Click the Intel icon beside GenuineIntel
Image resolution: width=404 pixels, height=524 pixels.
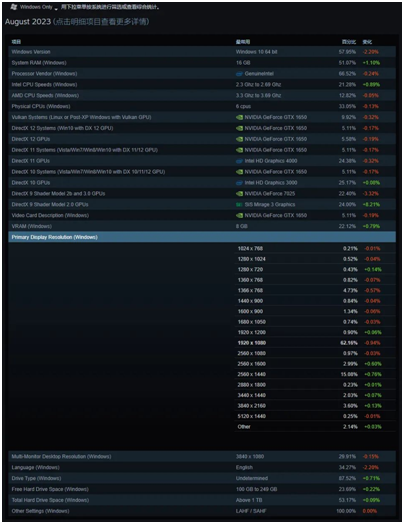tap(239, 74)
